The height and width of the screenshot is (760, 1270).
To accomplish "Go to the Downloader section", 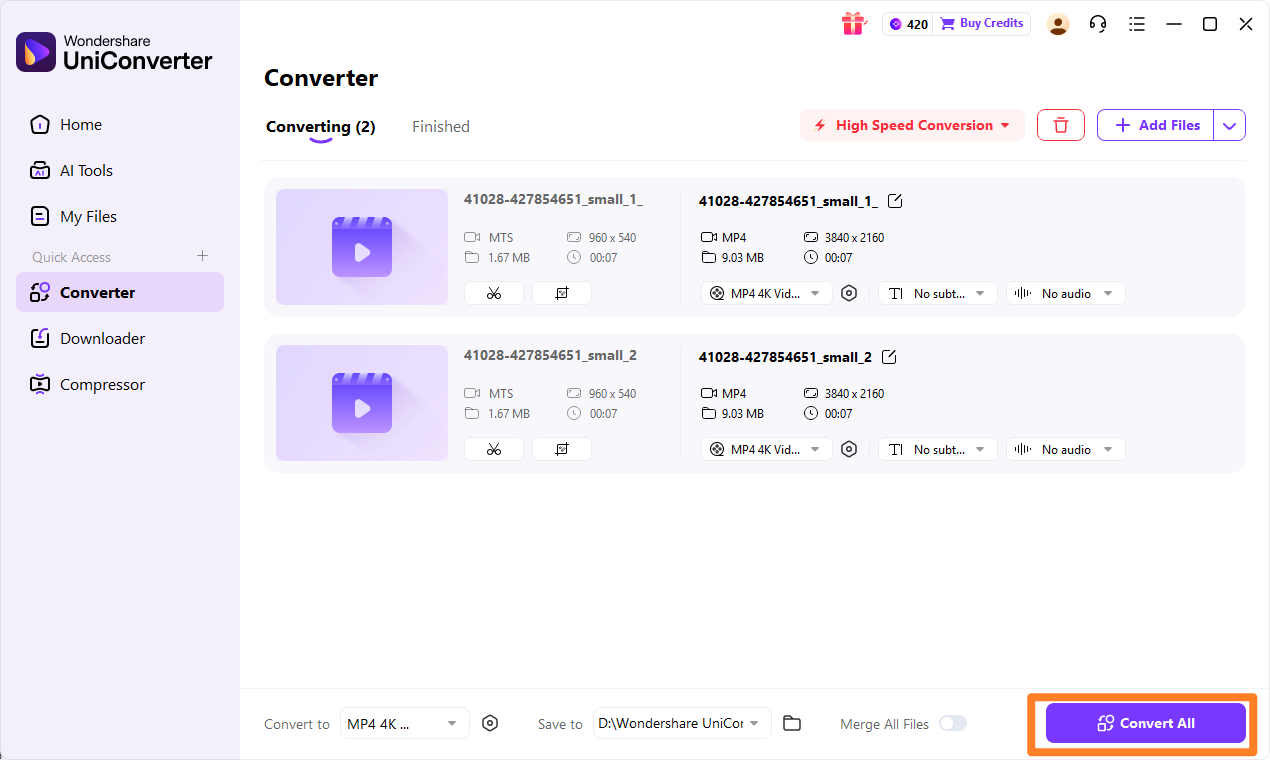I will coord(100,338).
